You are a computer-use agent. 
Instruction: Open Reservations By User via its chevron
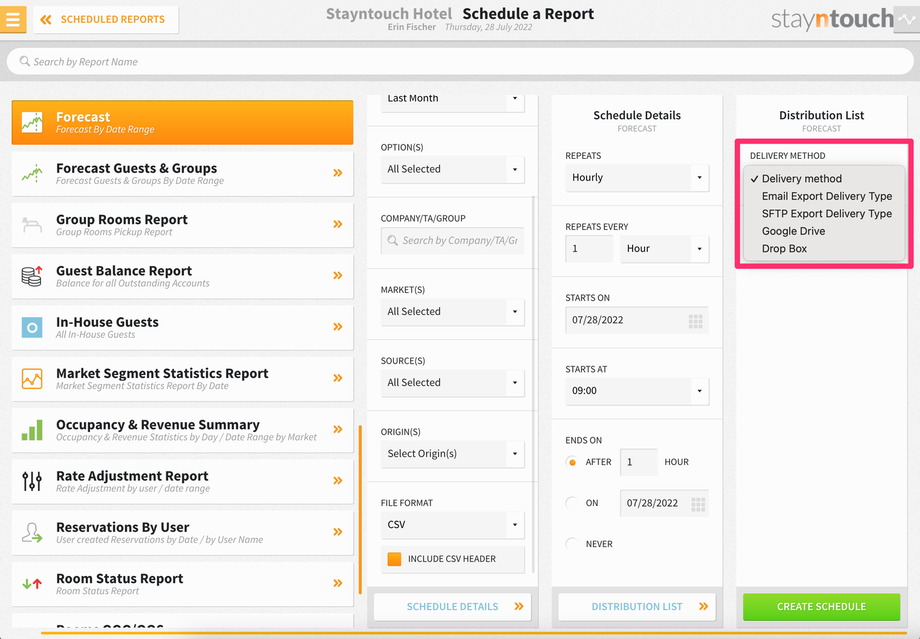point(338,532)
